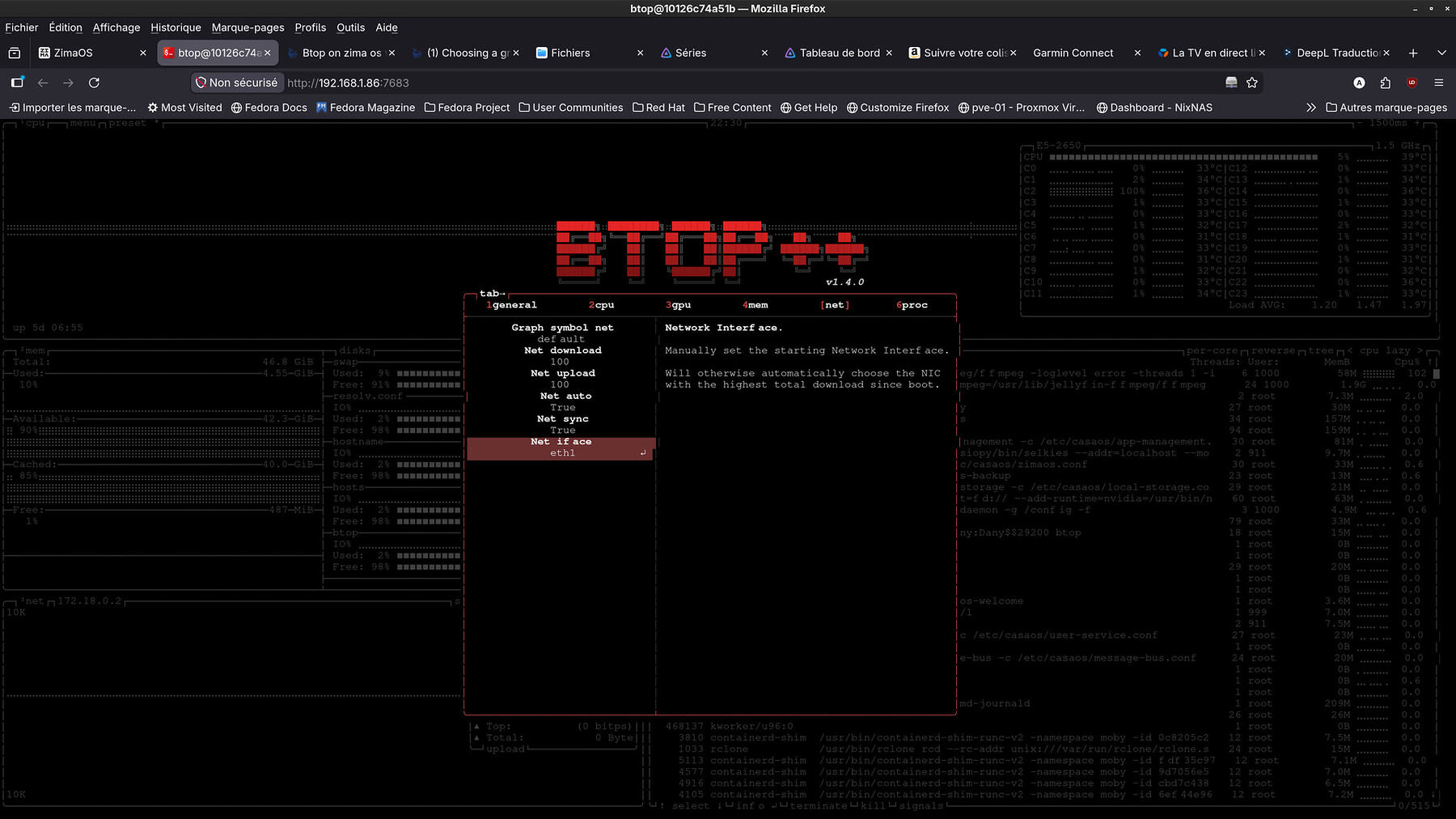
Task: Open the Fichier menu
Action: pyautogui.click(x=22, y=28)
